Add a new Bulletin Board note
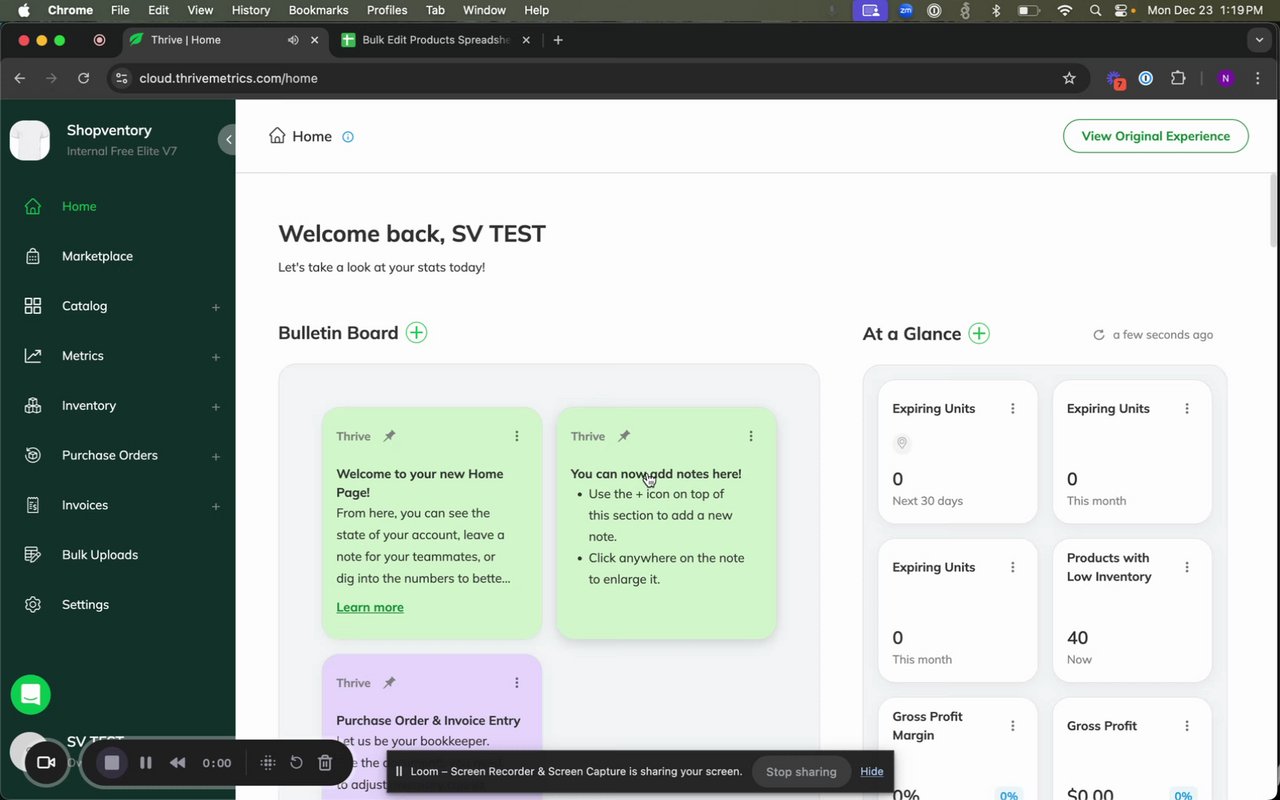Screen dimensions: 1280x800 pyautogui.click(x=417, y=333)
